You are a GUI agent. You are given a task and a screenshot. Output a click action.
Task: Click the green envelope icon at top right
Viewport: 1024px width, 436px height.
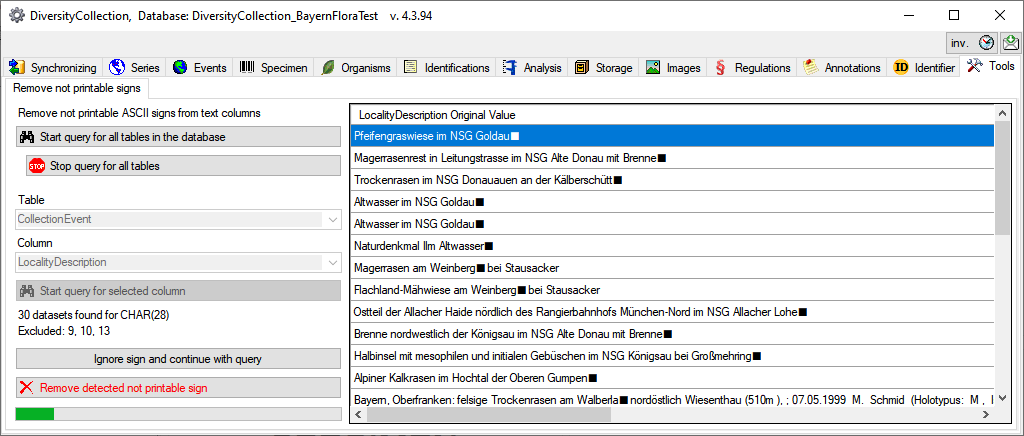1008,43
